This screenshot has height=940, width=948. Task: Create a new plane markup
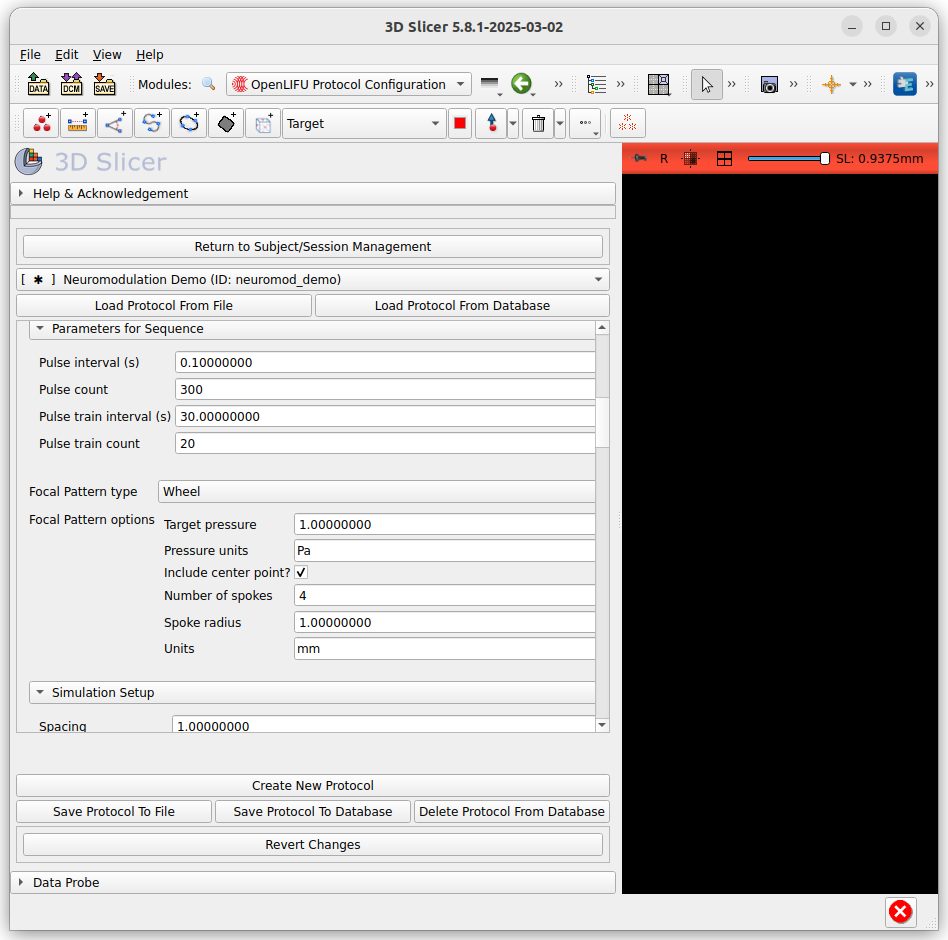point(226,123)
